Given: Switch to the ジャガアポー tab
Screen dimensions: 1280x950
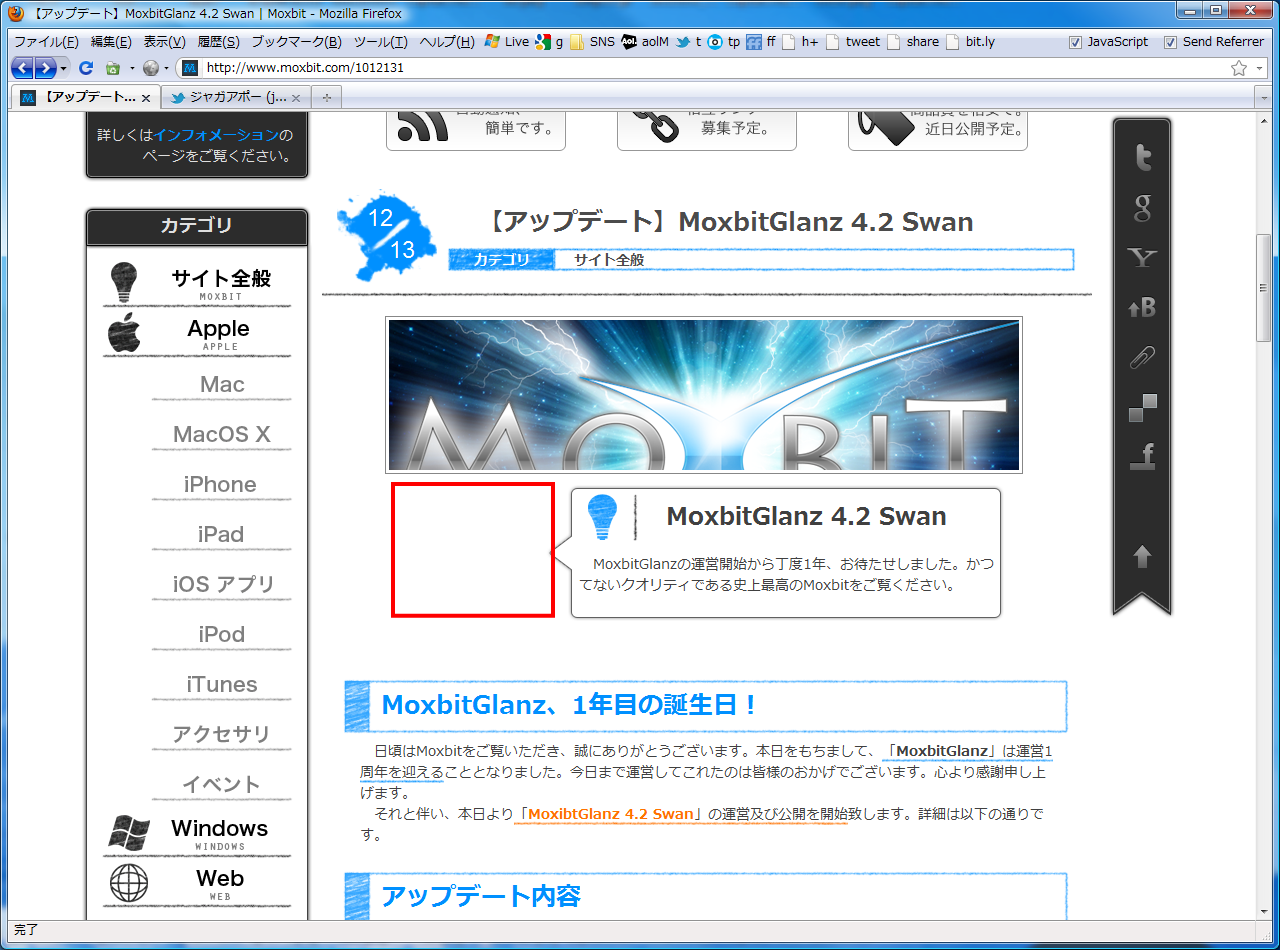Looking at the screenshot, I should [x=237, y=97].
